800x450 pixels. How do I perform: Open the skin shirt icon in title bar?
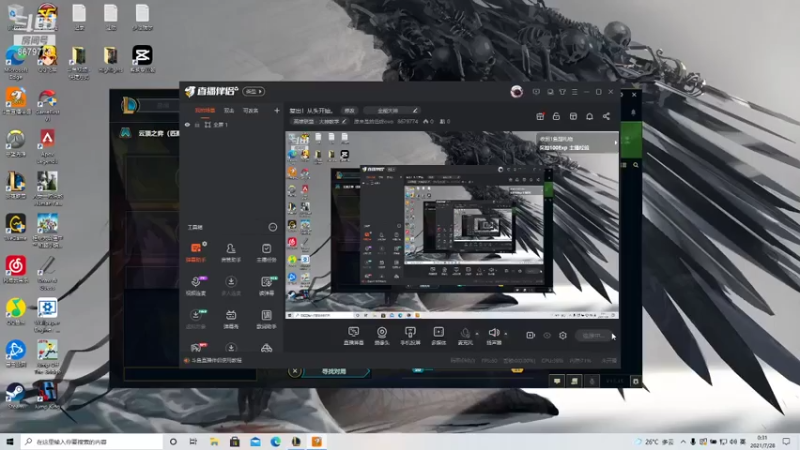562,92
